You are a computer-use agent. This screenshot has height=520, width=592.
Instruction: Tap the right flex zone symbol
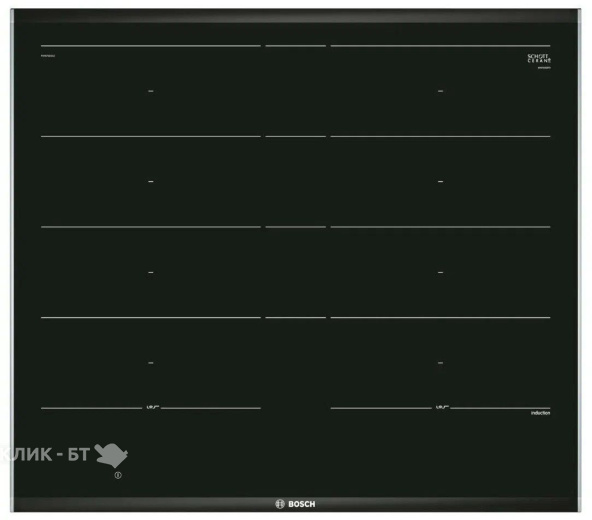tap(442, 407)
